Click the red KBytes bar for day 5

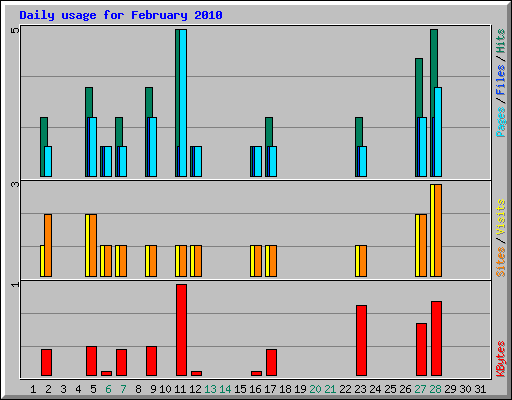tap(91, 361)
